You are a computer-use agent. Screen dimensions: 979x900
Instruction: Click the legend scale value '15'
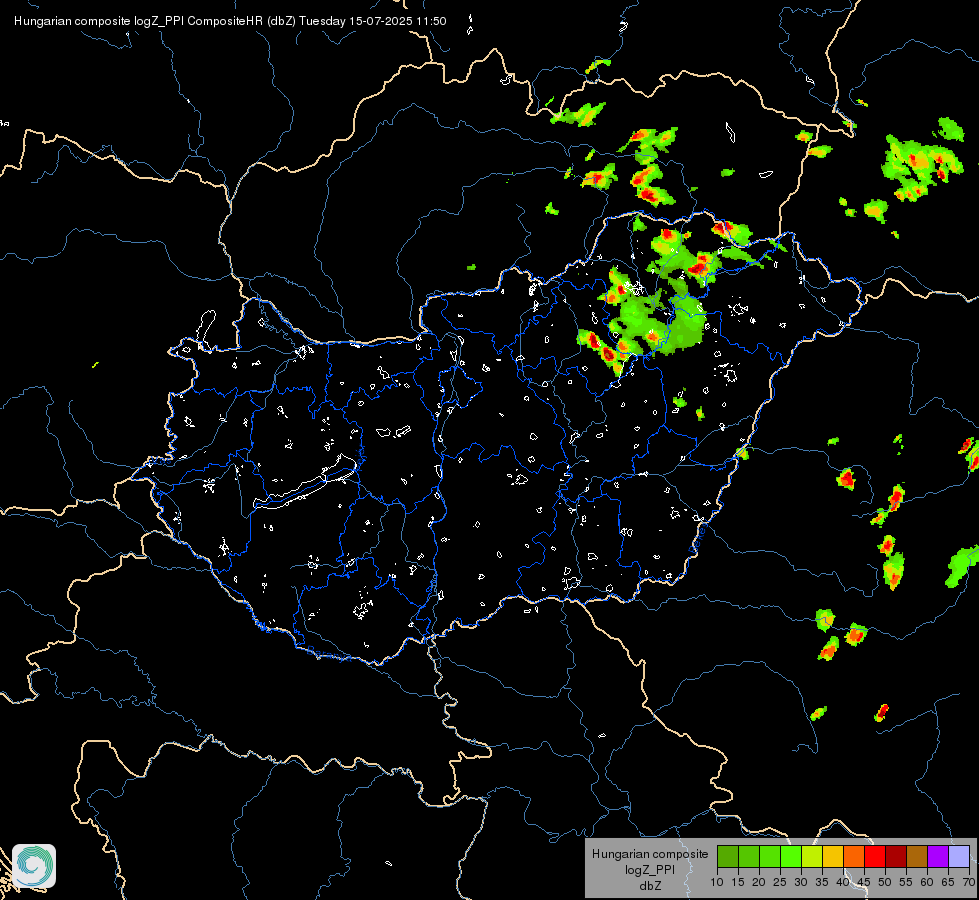738,883
